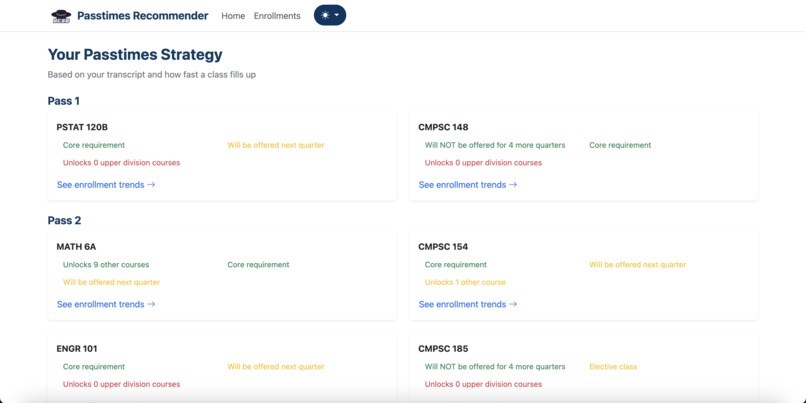
Task: See enrollment trends for PSTAT 120B
Action: tap(106, 185)
